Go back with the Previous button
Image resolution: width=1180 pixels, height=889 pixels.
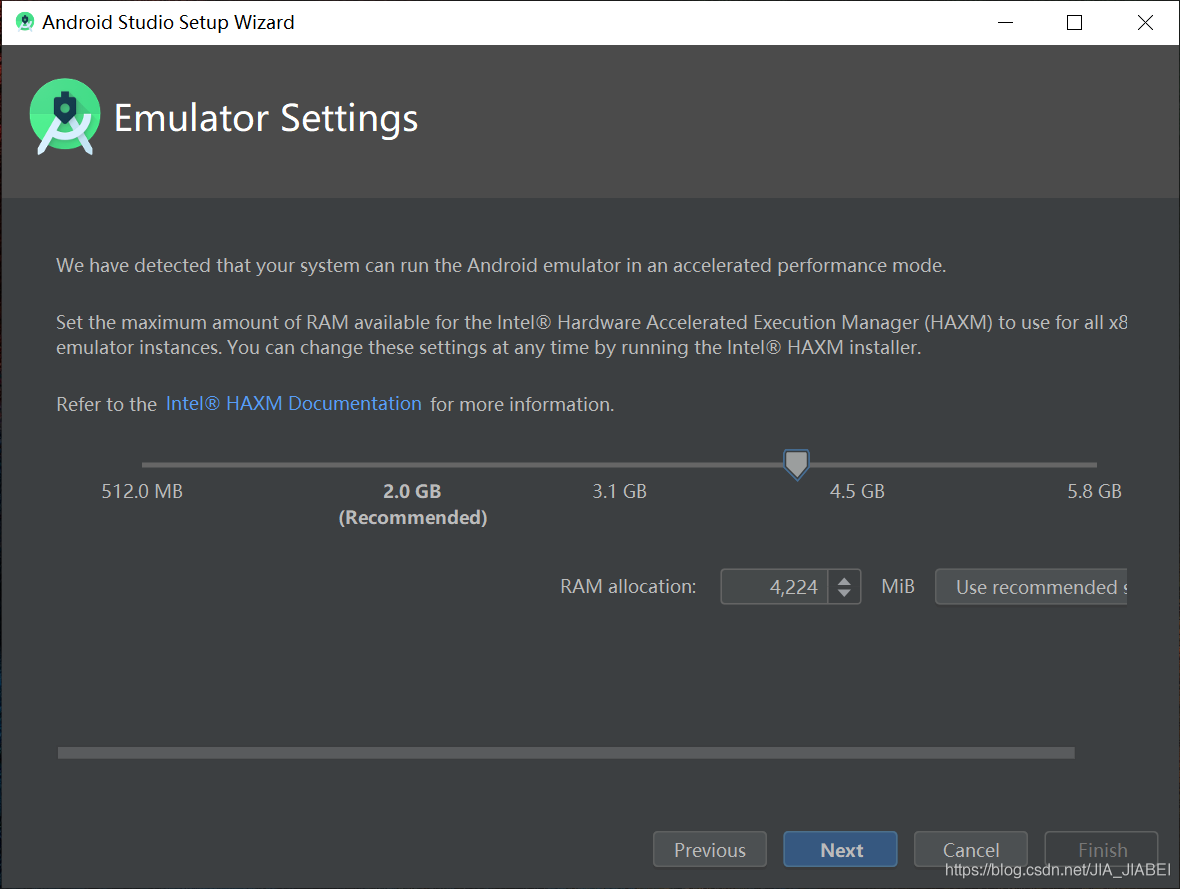710,849
